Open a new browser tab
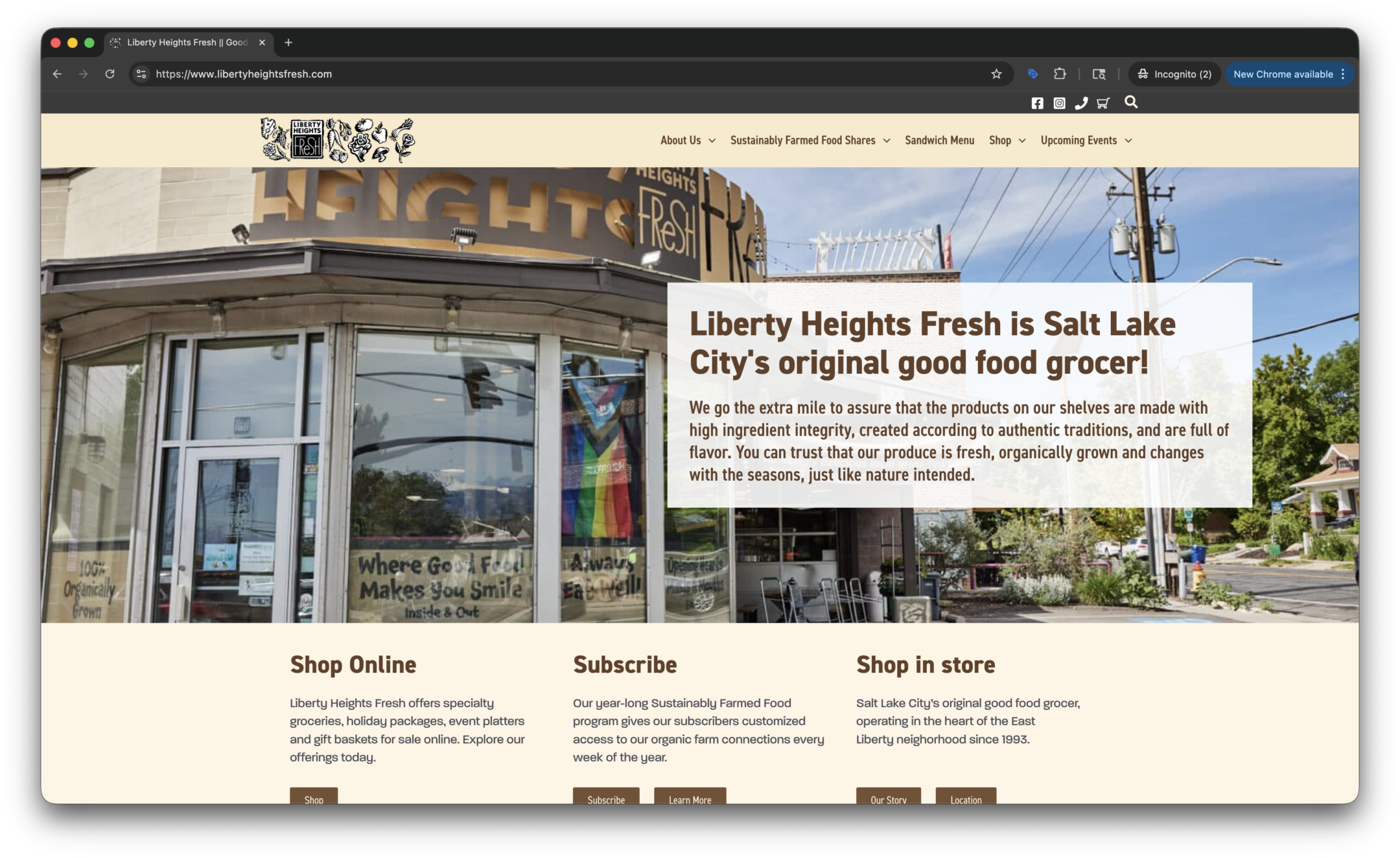 pos(288,43)
